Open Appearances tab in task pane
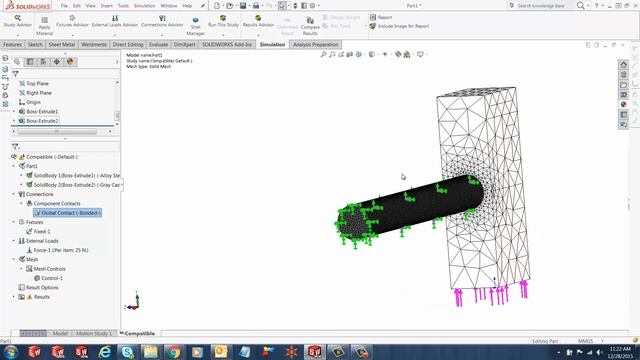The height and width of the screenshot is (360, 640). tap(623, 105)
